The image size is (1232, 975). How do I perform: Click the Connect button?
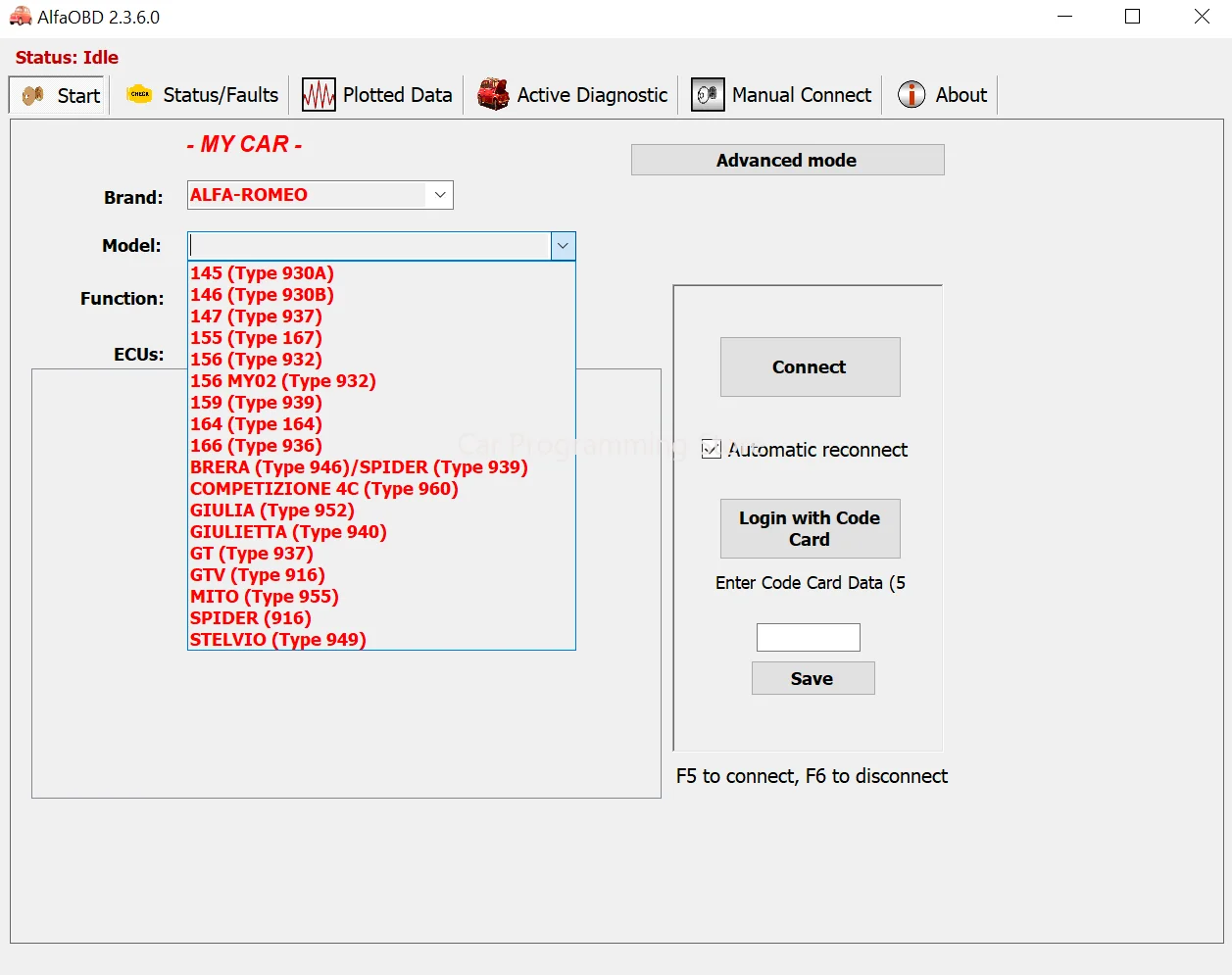(x=810, y=366)
